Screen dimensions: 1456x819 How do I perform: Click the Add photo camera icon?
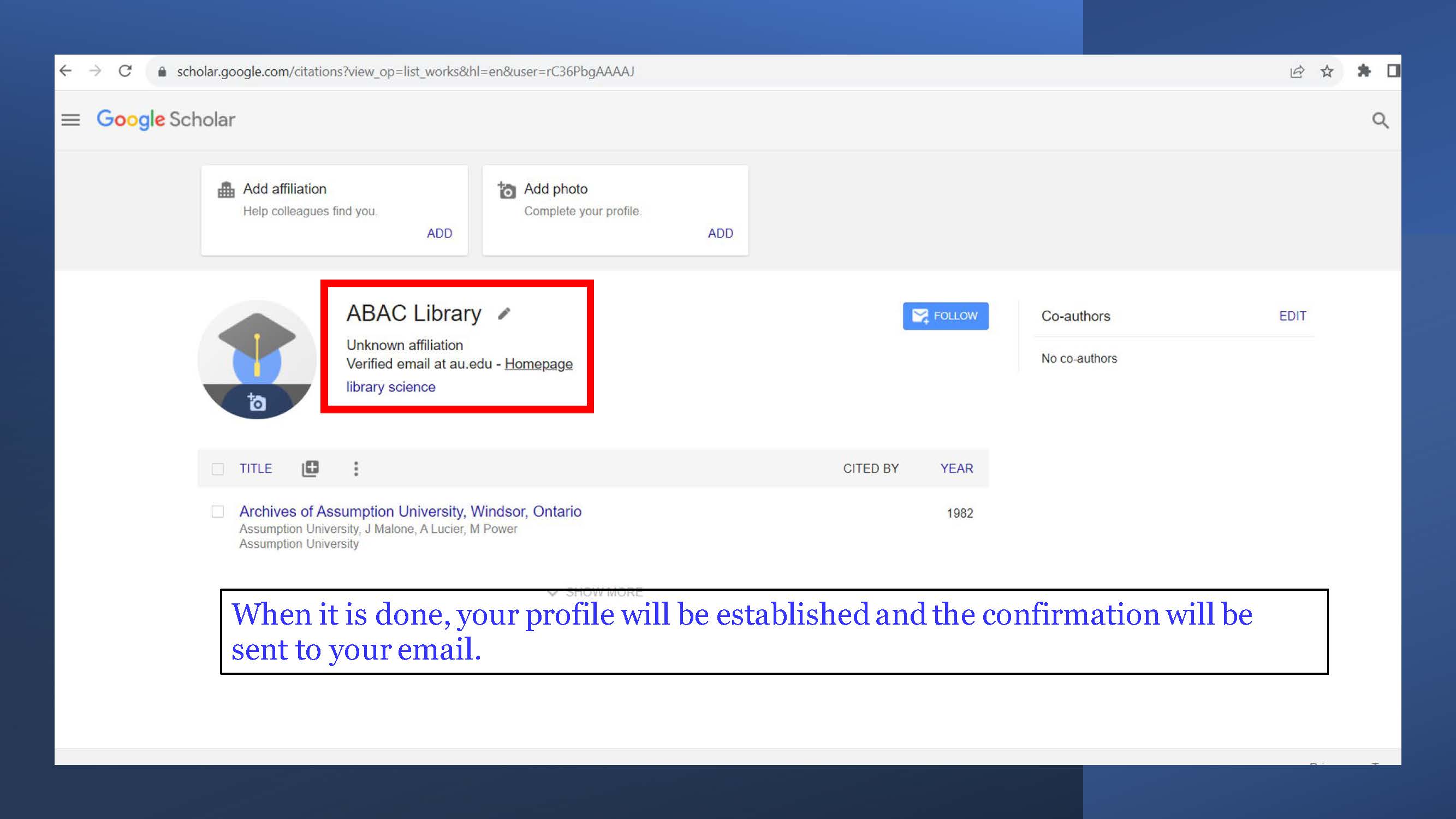click(x=507, y=190)
